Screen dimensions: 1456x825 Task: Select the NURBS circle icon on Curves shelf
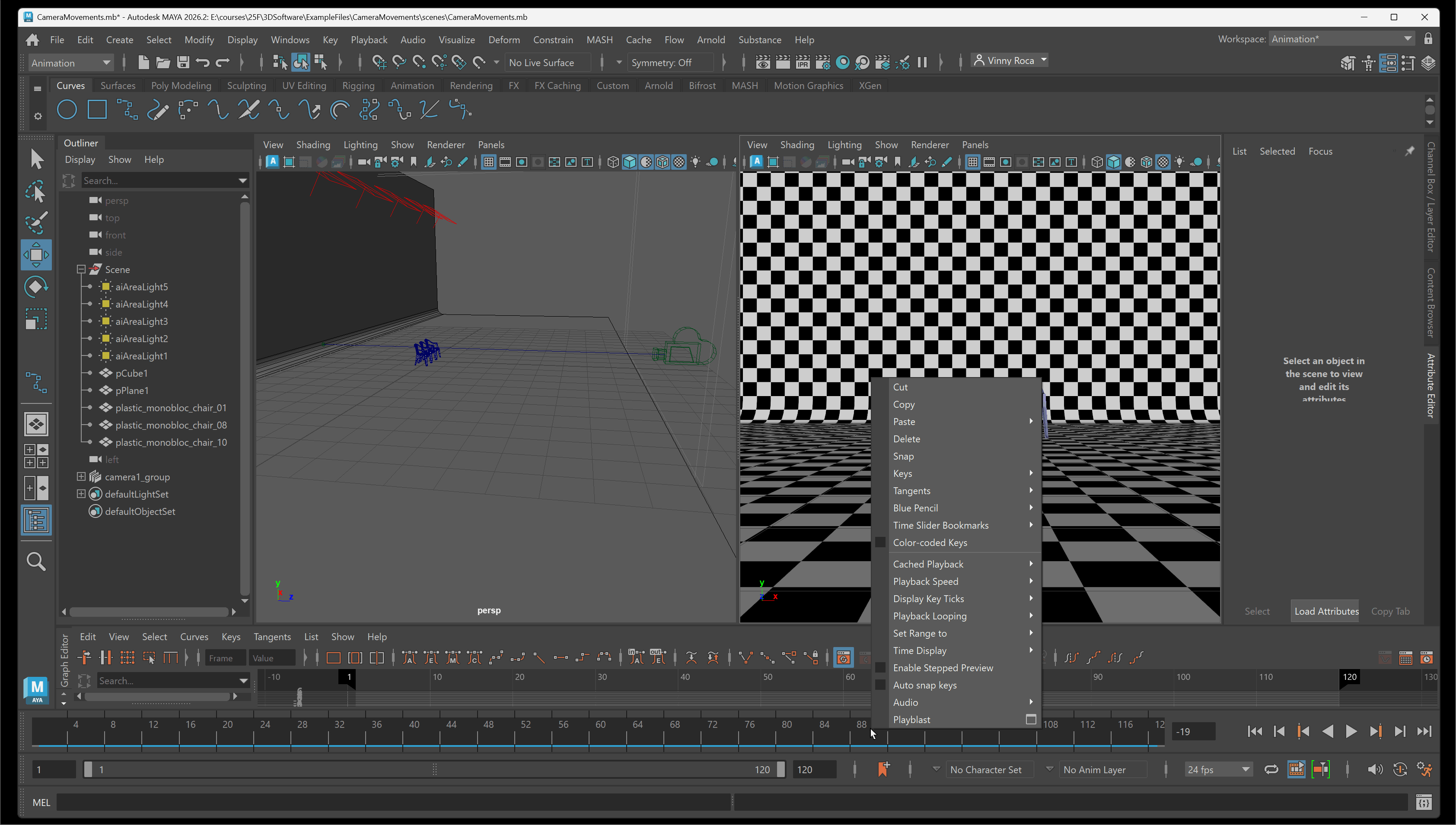click(x=67, y=109)
